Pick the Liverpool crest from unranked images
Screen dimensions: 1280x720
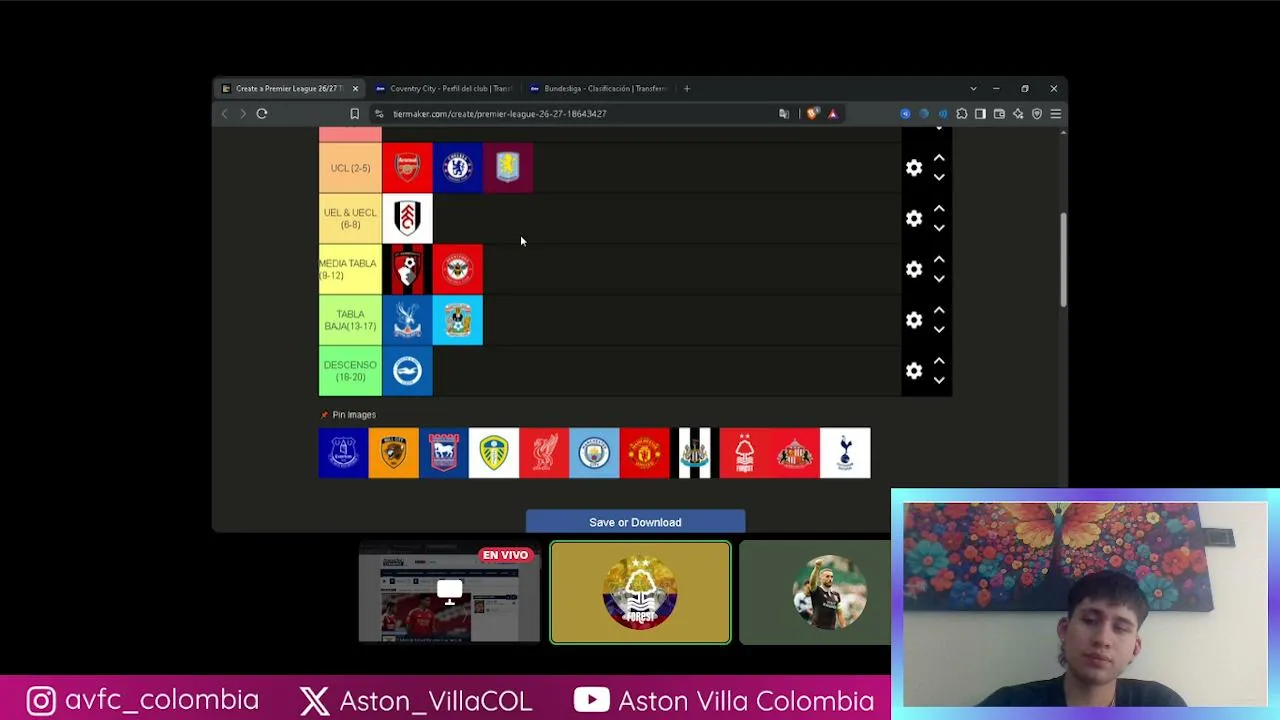click(544, 453)
